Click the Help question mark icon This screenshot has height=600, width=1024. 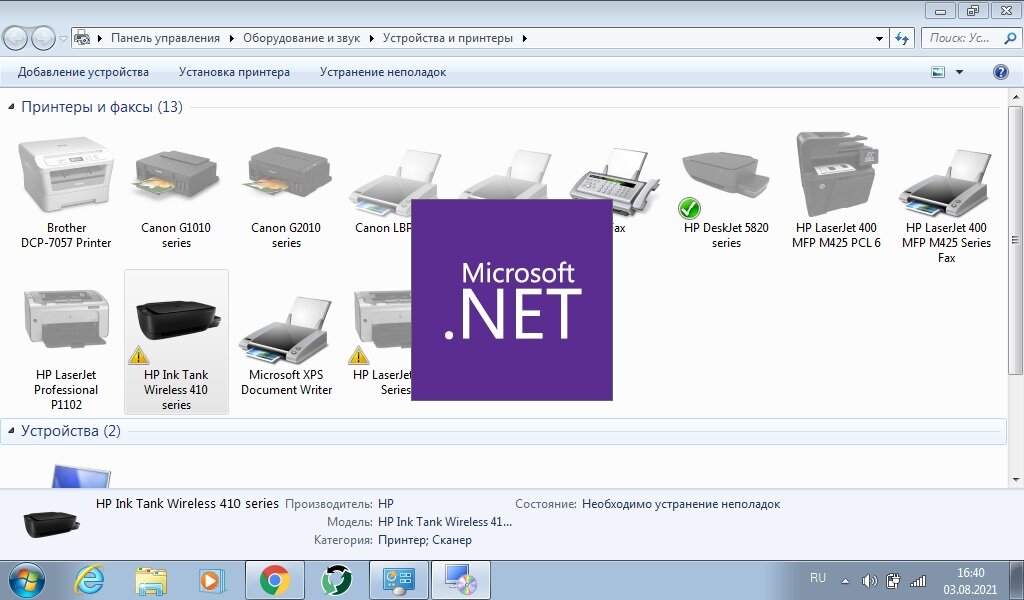coord(1000,72)
